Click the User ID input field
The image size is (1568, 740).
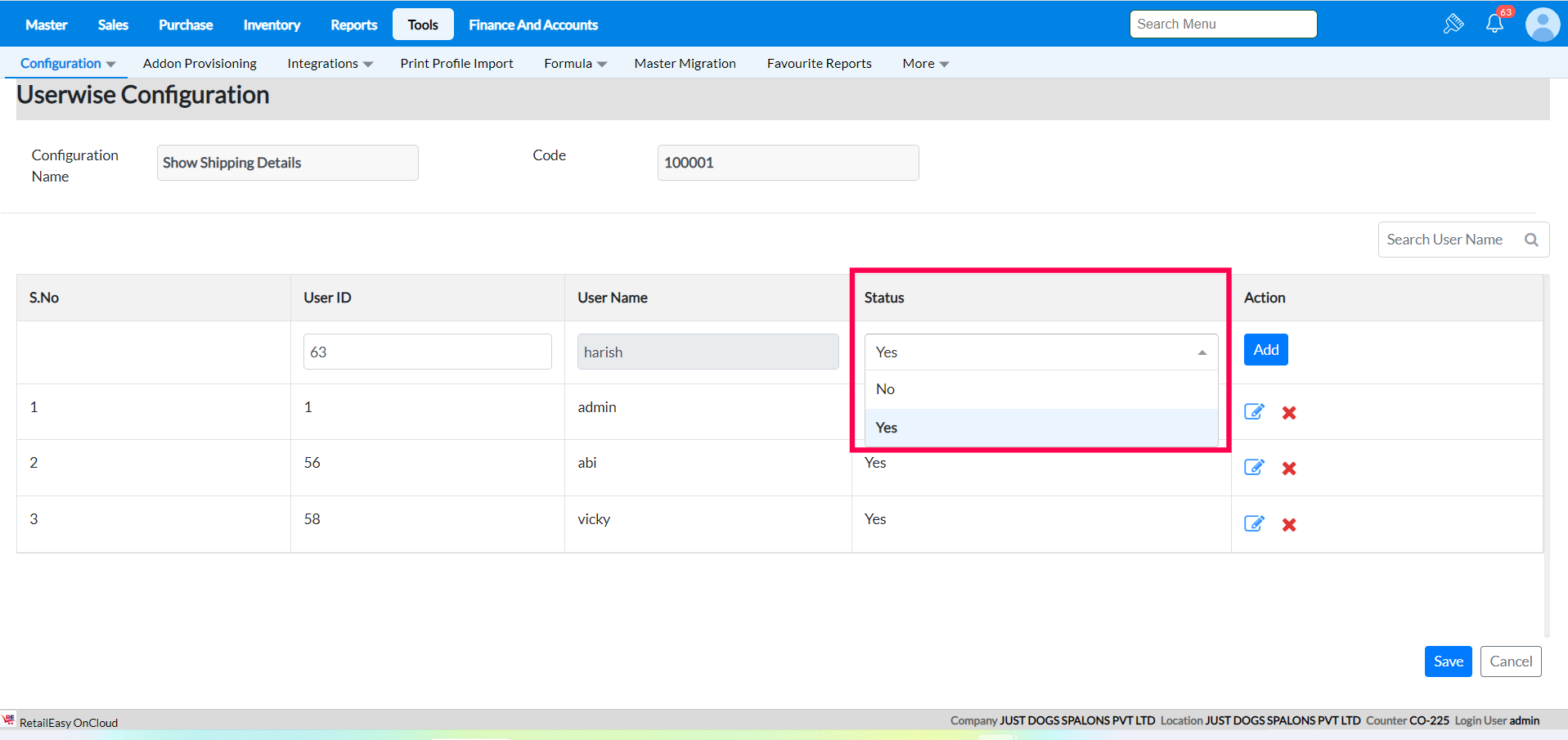427,352
